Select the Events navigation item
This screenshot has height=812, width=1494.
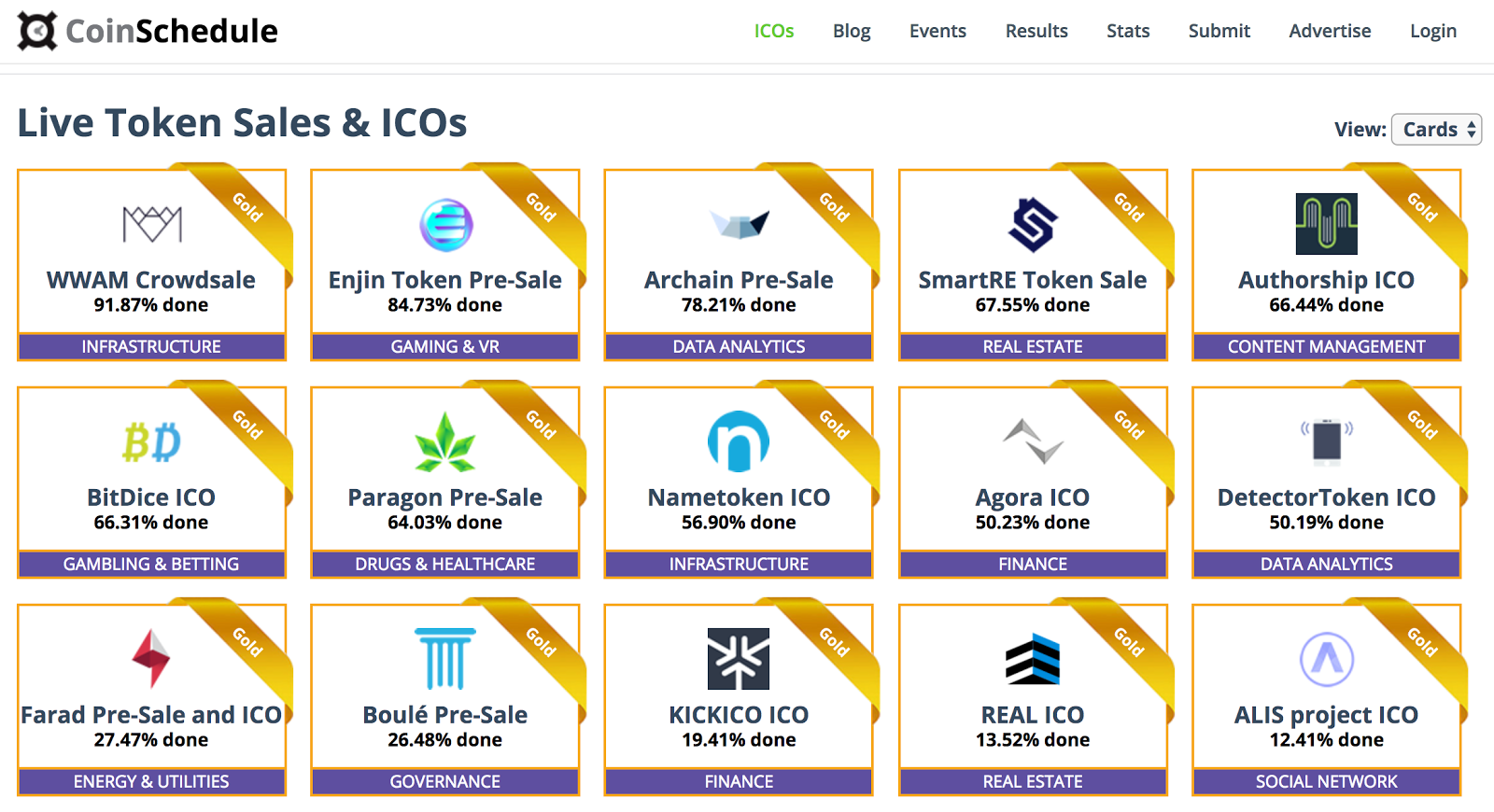coord(937,31)
